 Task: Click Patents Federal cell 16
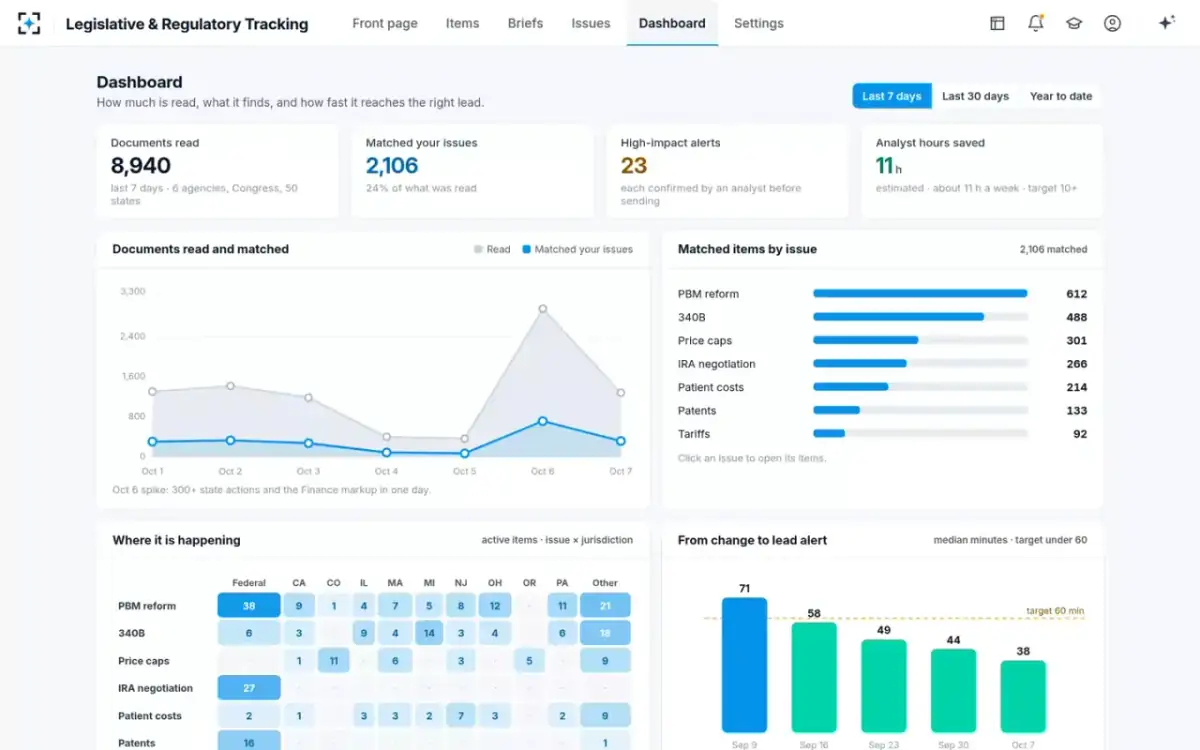249,743
